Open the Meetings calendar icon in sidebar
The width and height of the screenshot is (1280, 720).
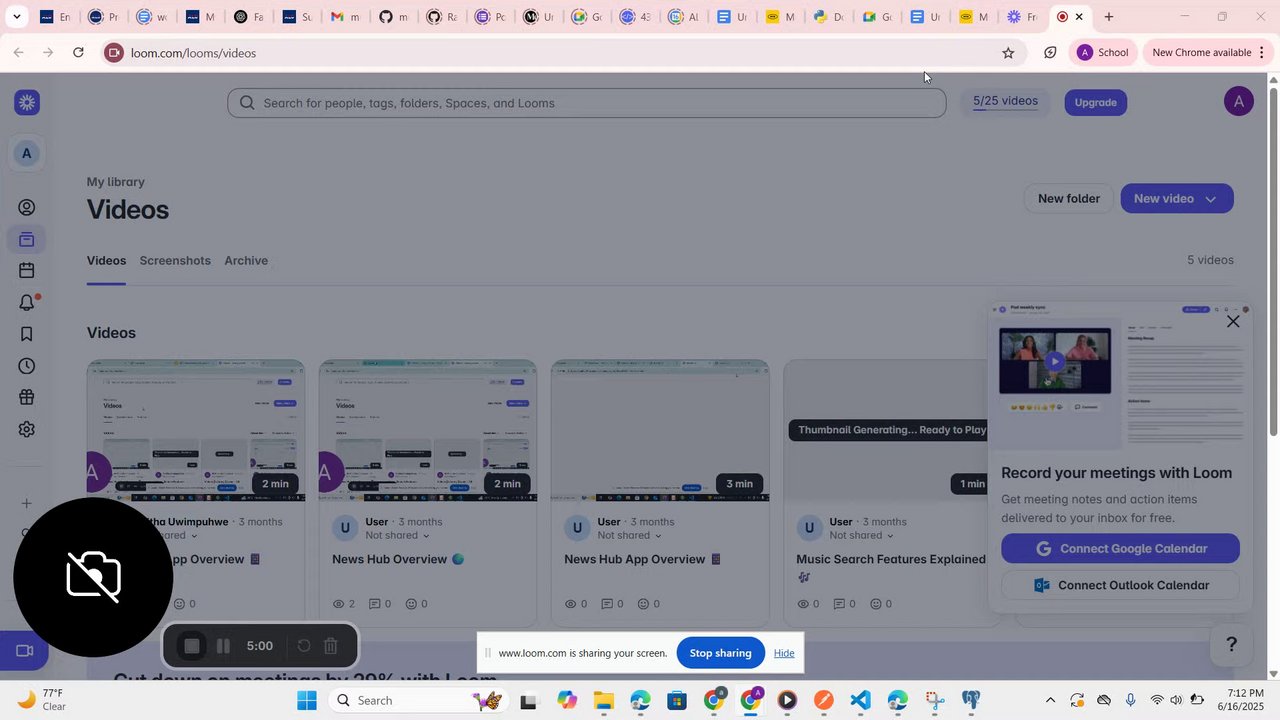coord(27,271)
